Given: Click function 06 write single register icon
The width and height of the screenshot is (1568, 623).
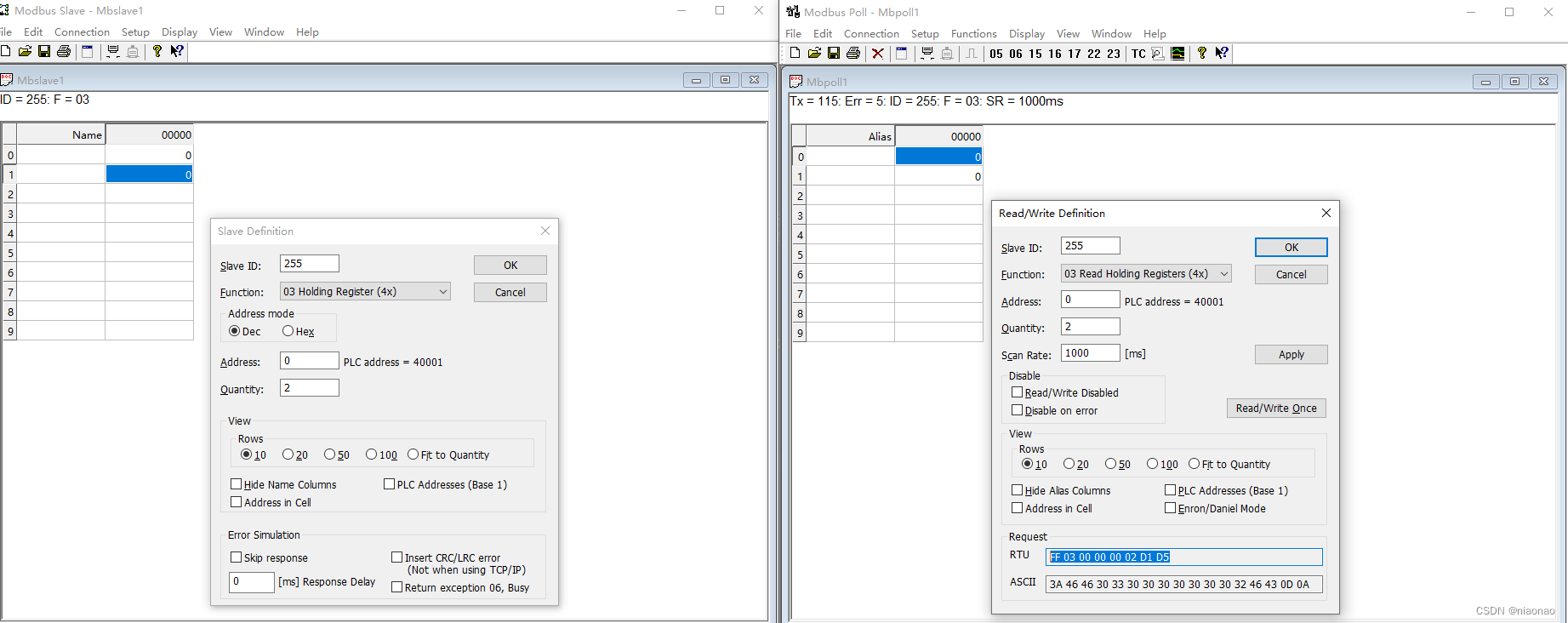Looking at the screenshot, I should pos(1016,54).
